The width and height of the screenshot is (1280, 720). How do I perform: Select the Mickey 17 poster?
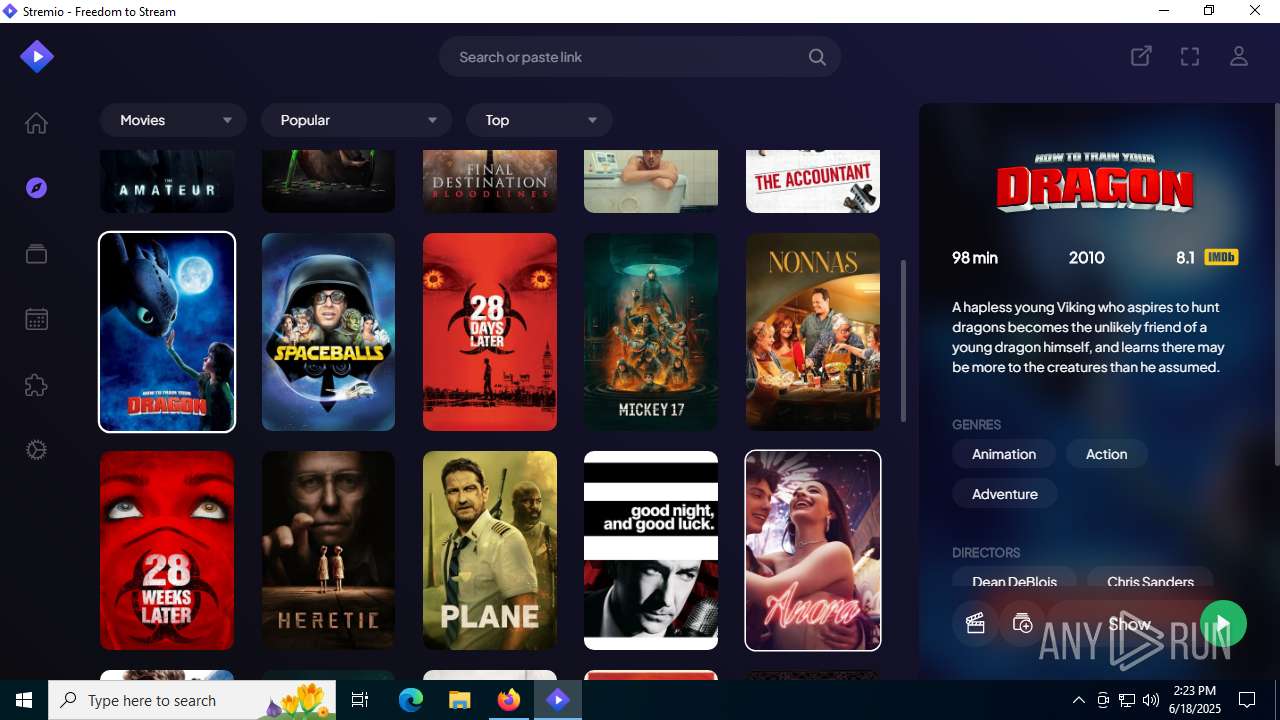(651, 332)
